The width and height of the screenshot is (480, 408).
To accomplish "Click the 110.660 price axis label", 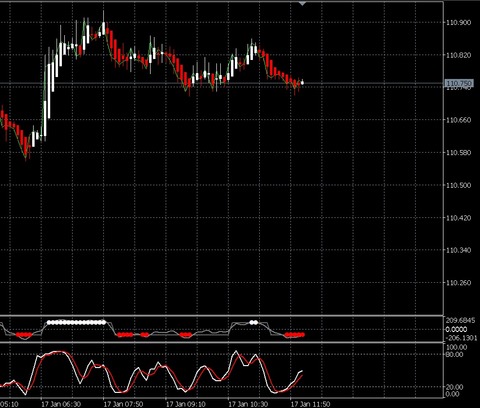I will 459,120.
